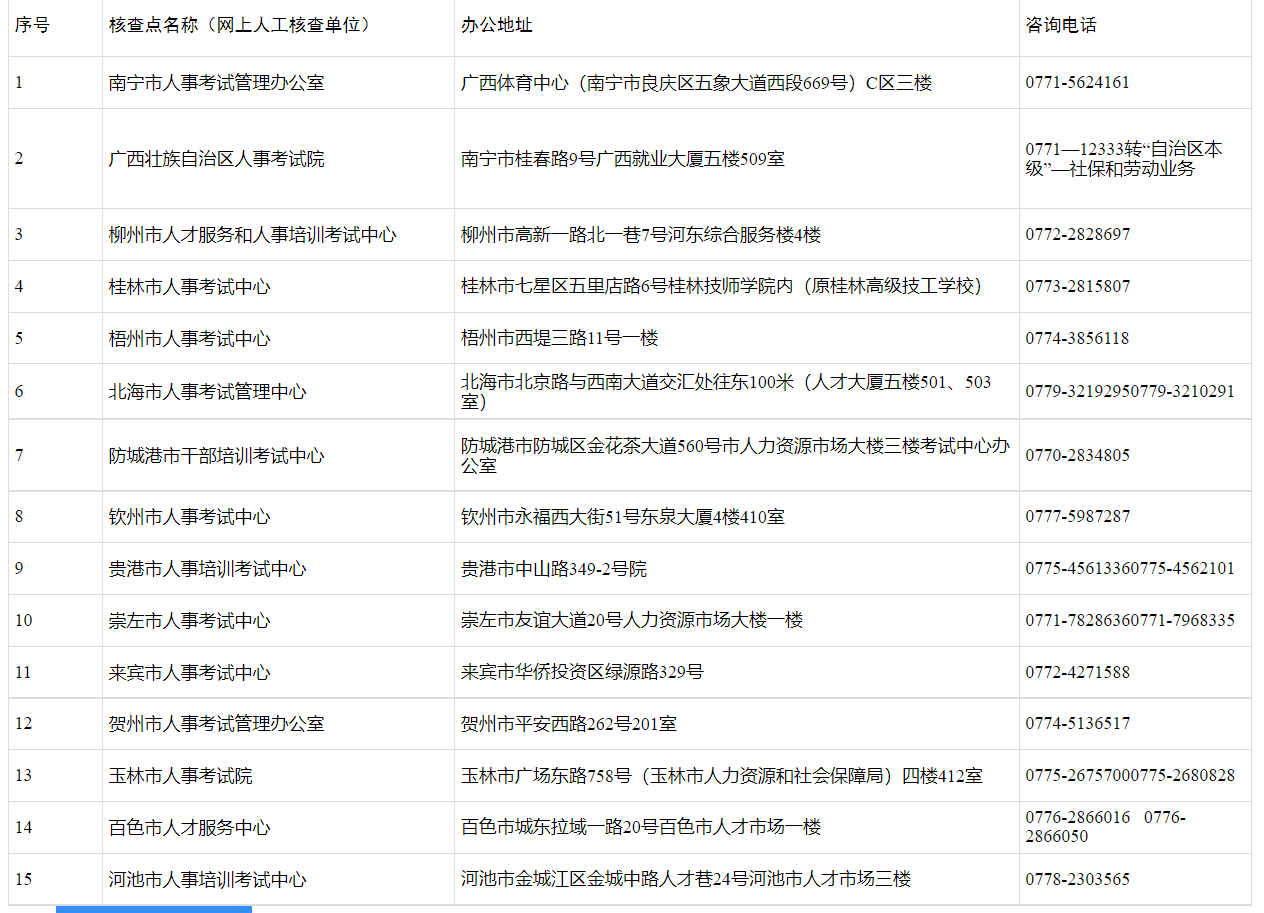The image size is (1264, 913).
Task: Click serial number 6 in the 北海市 row
Action: coord(19,392)
